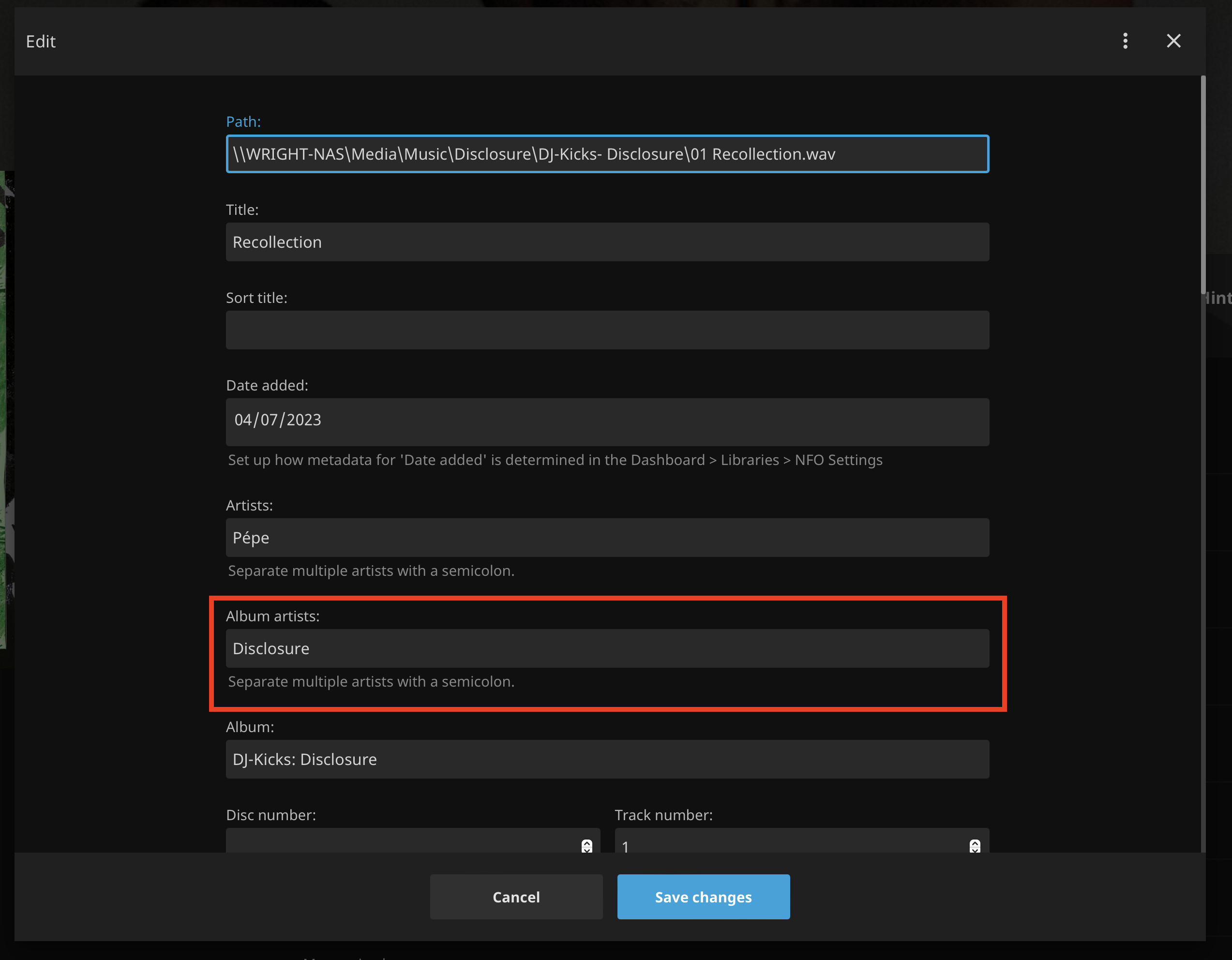Click the Path input field
1232x960 pixels.
point(607,154)
